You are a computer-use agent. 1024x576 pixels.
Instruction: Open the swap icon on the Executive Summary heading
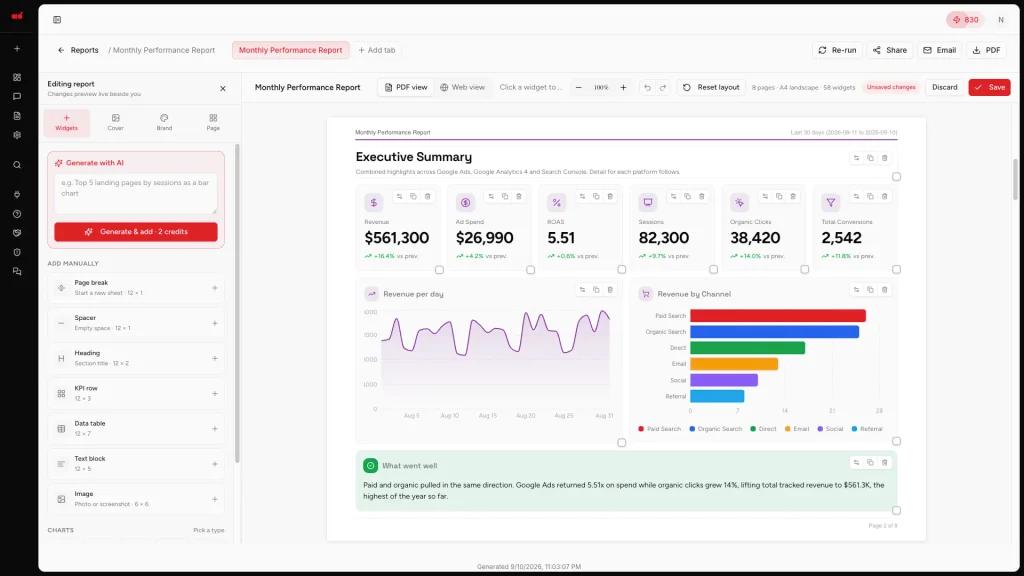coord(856,158)
